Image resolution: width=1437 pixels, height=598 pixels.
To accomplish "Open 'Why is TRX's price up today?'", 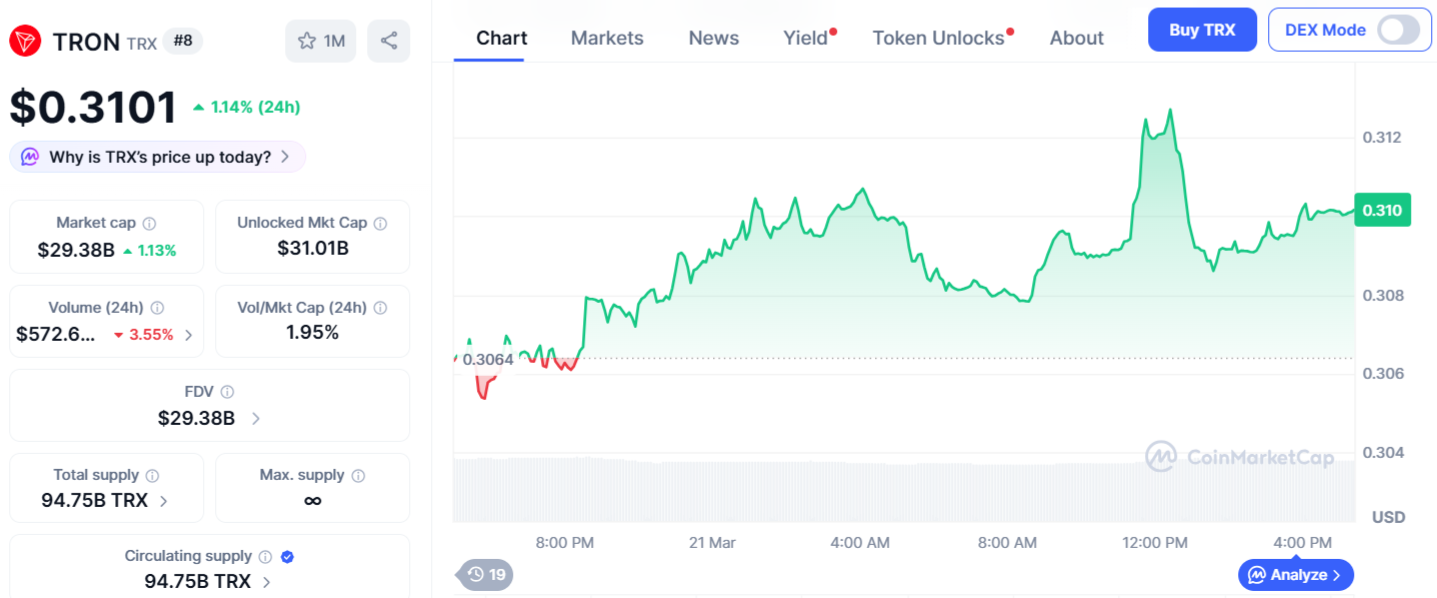I will pyautogui.click(x=159, y=157).
